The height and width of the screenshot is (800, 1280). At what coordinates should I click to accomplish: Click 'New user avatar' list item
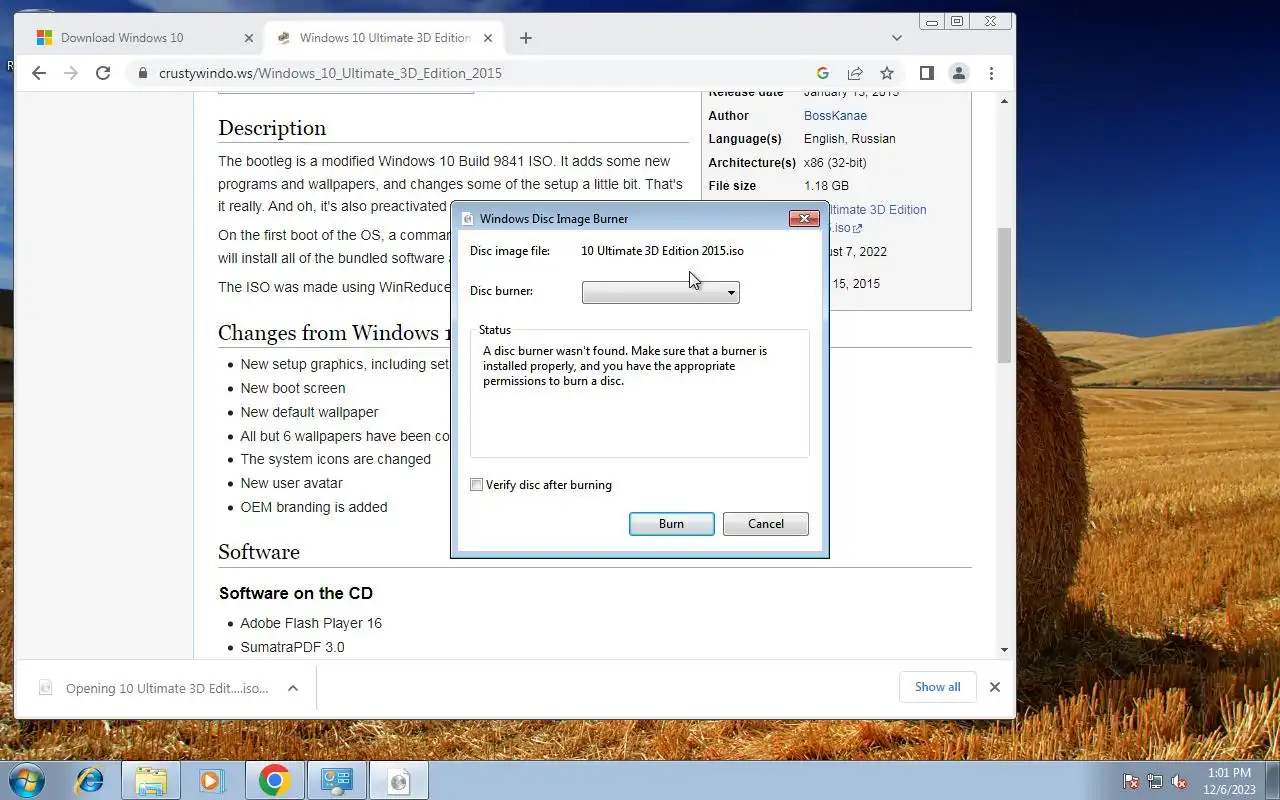coord(291,483)
